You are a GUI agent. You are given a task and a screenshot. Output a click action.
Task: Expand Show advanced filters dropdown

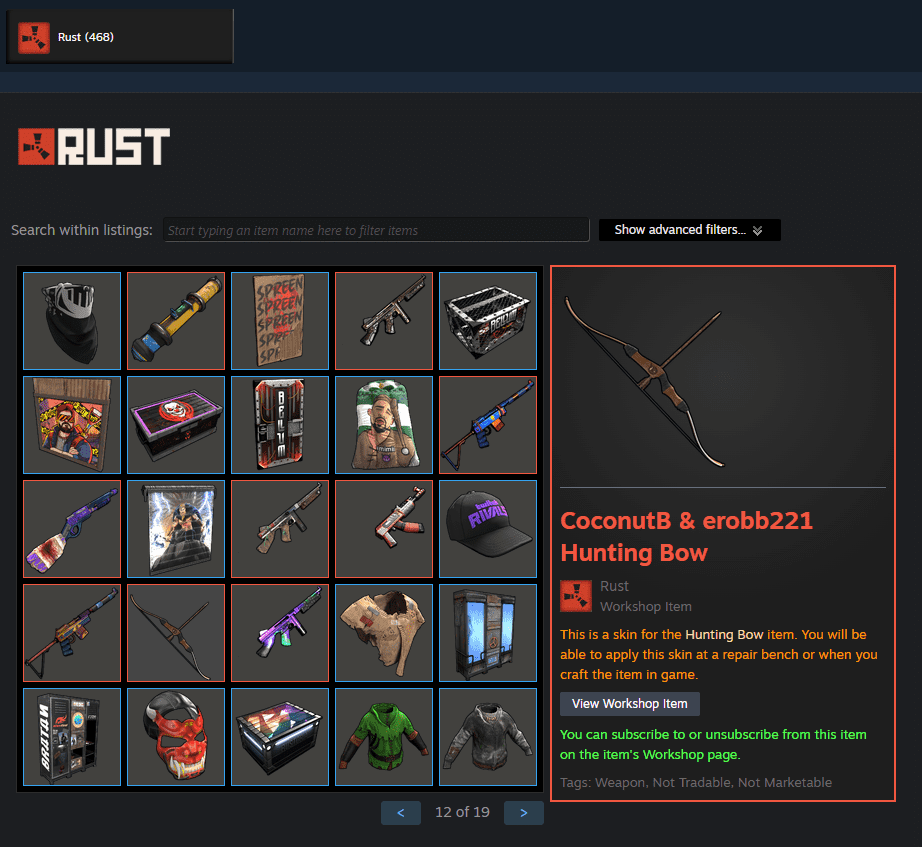[689, 230]
